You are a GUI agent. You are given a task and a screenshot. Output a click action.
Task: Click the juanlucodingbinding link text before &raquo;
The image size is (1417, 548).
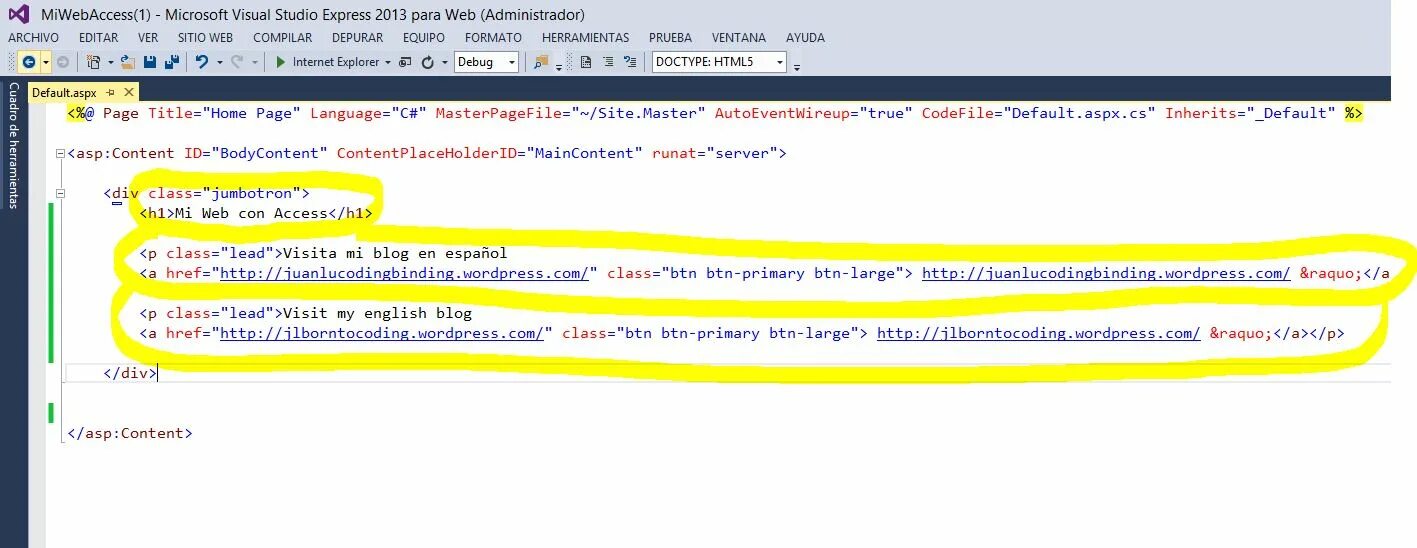[x=1106, y=273]
